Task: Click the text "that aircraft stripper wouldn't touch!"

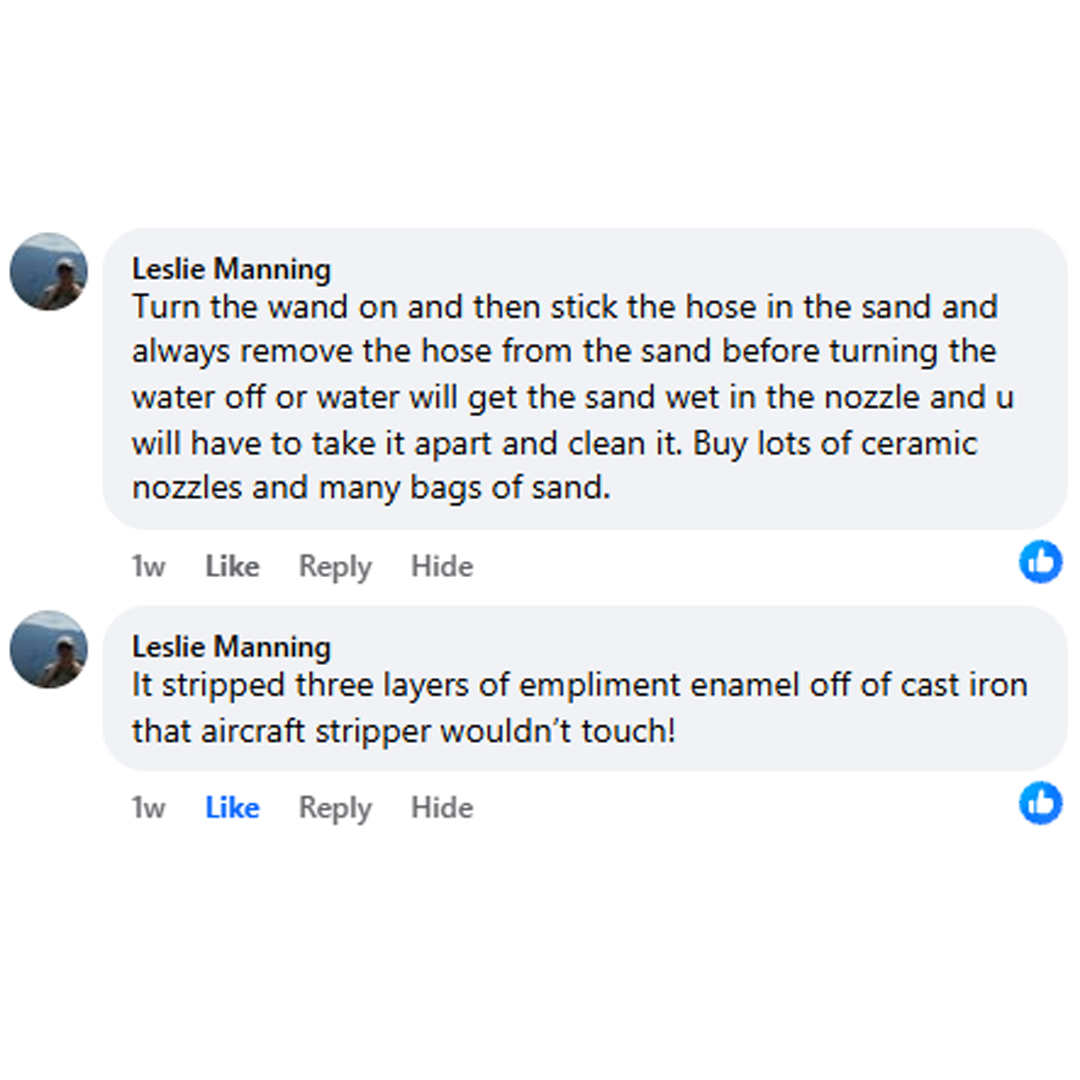Action: 403,730
